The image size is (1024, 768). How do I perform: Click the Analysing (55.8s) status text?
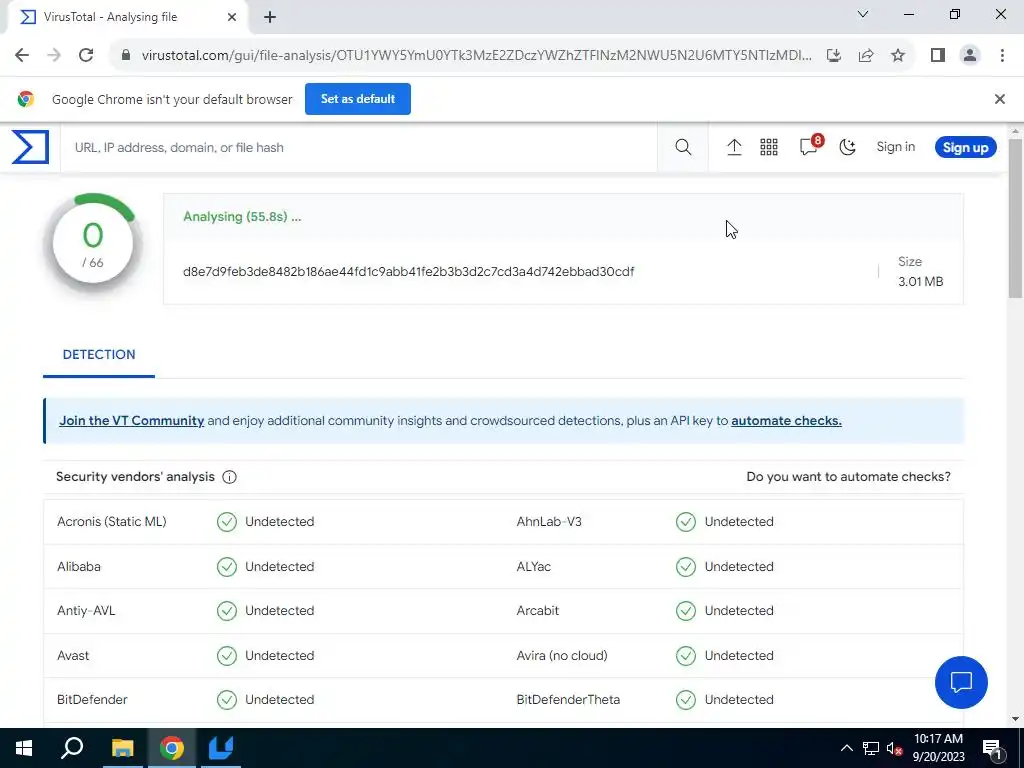[242, 217]
